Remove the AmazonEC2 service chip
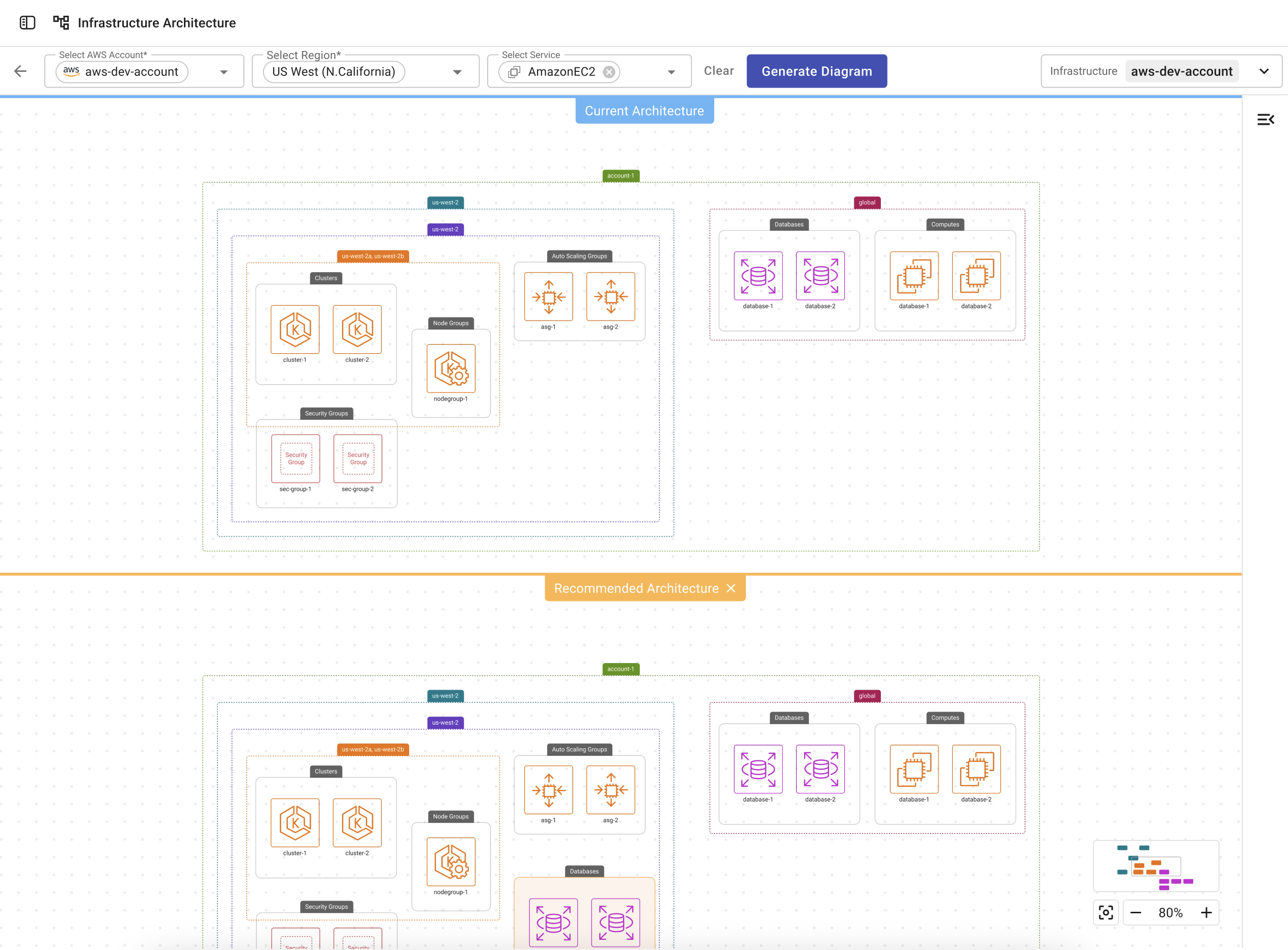Image resolution: width=1288 pixels, height=950 pixels. coord(609,72)
